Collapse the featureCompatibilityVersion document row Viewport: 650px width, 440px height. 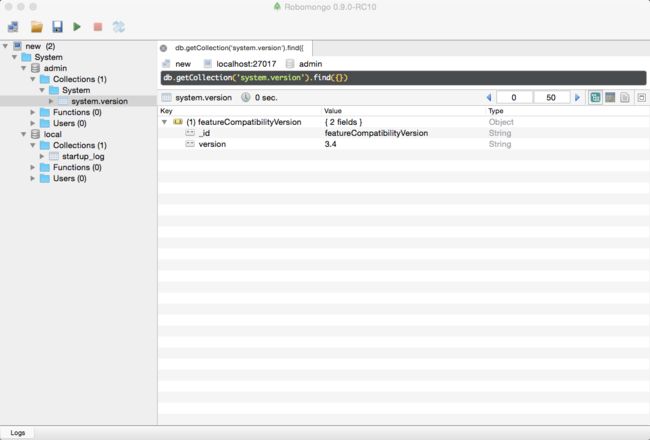tap(165, 122)
